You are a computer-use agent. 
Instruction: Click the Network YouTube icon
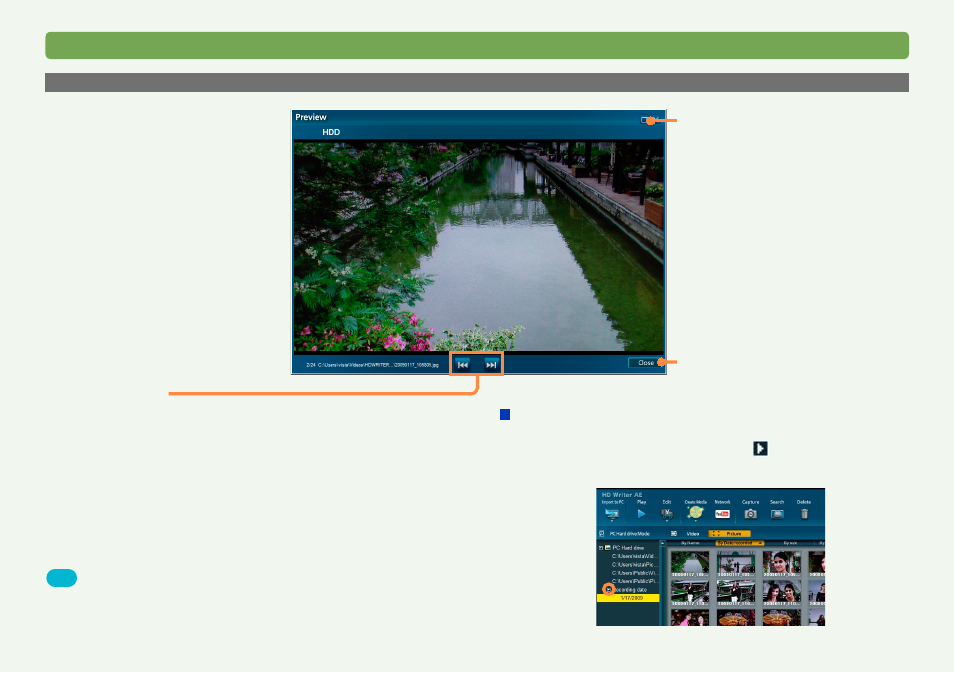722,514
